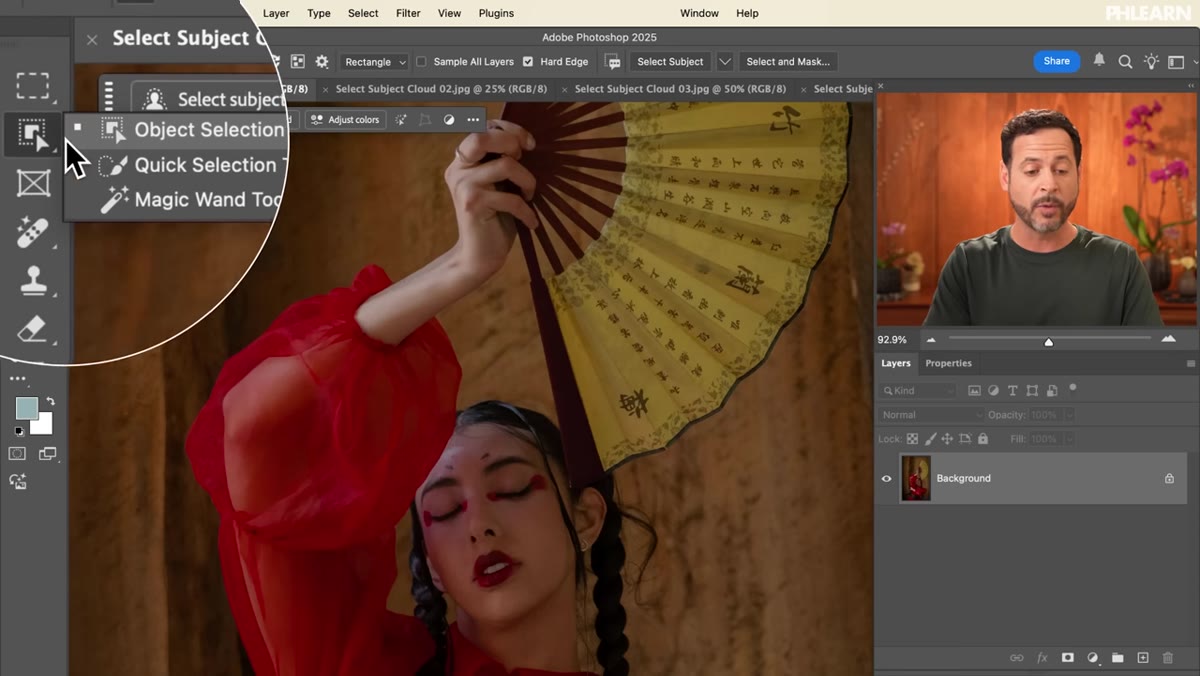Open more options in contextual task bar
This screenshot has height=676, width=1200.
pos(473,120)
